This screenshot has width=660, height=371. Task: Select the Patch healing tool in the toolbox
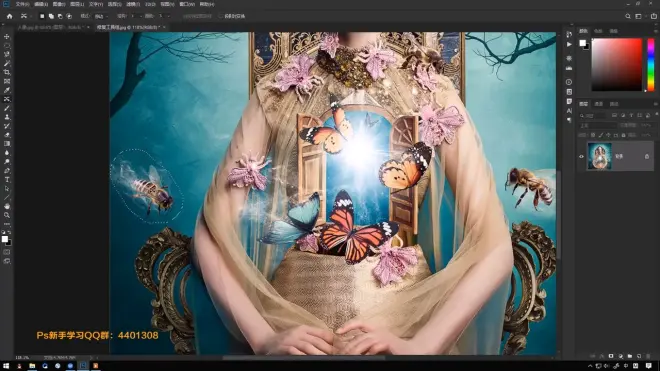tap(7, 99)
